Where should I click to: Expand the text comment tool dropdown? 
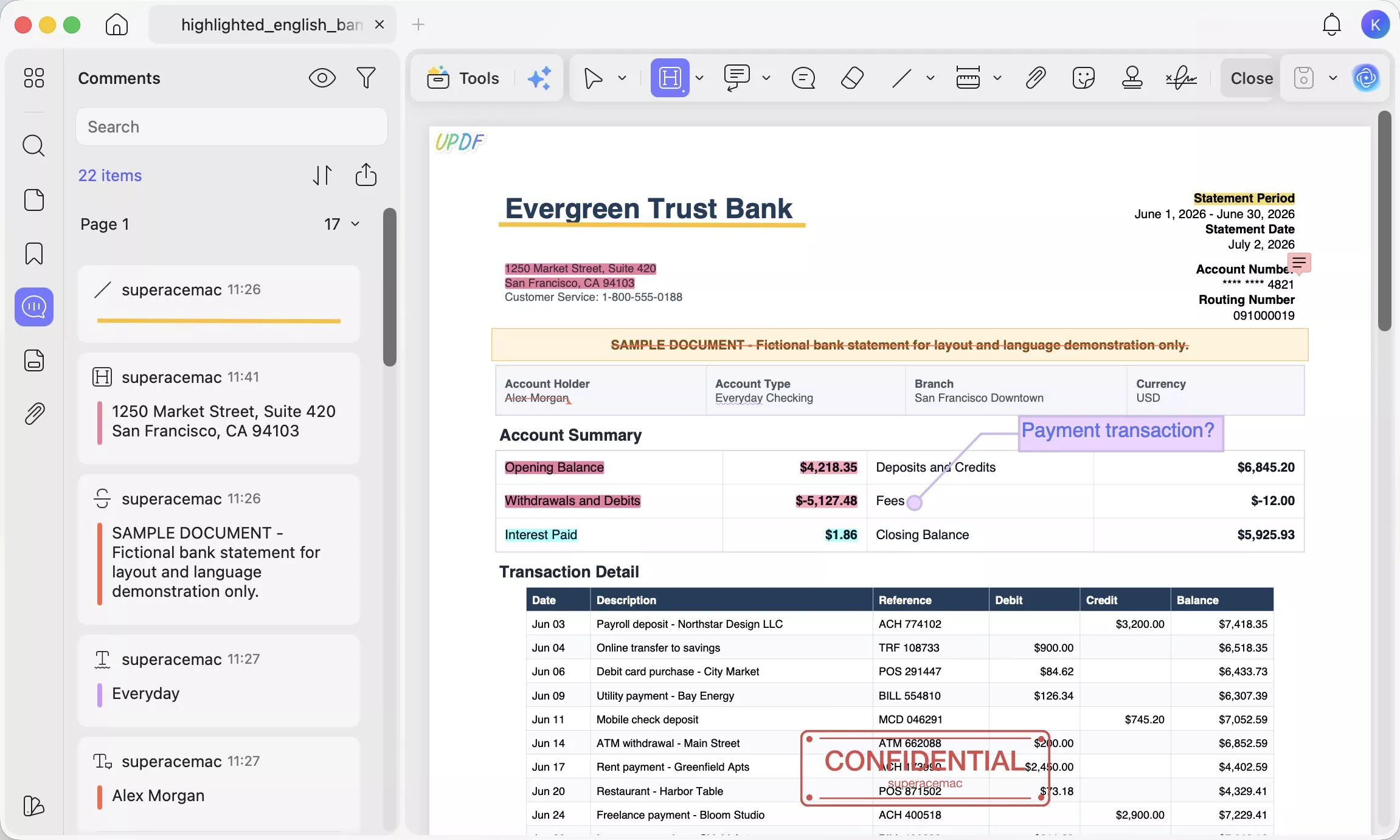[766, 78]
